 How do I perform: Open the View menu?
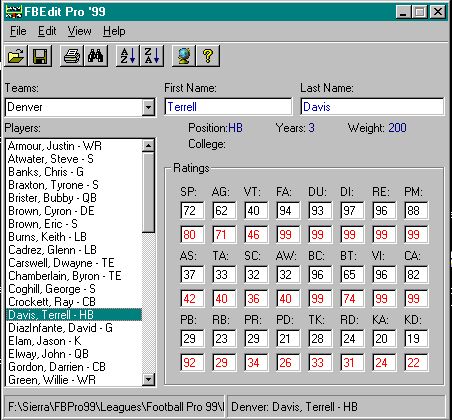tap(79, 31)
